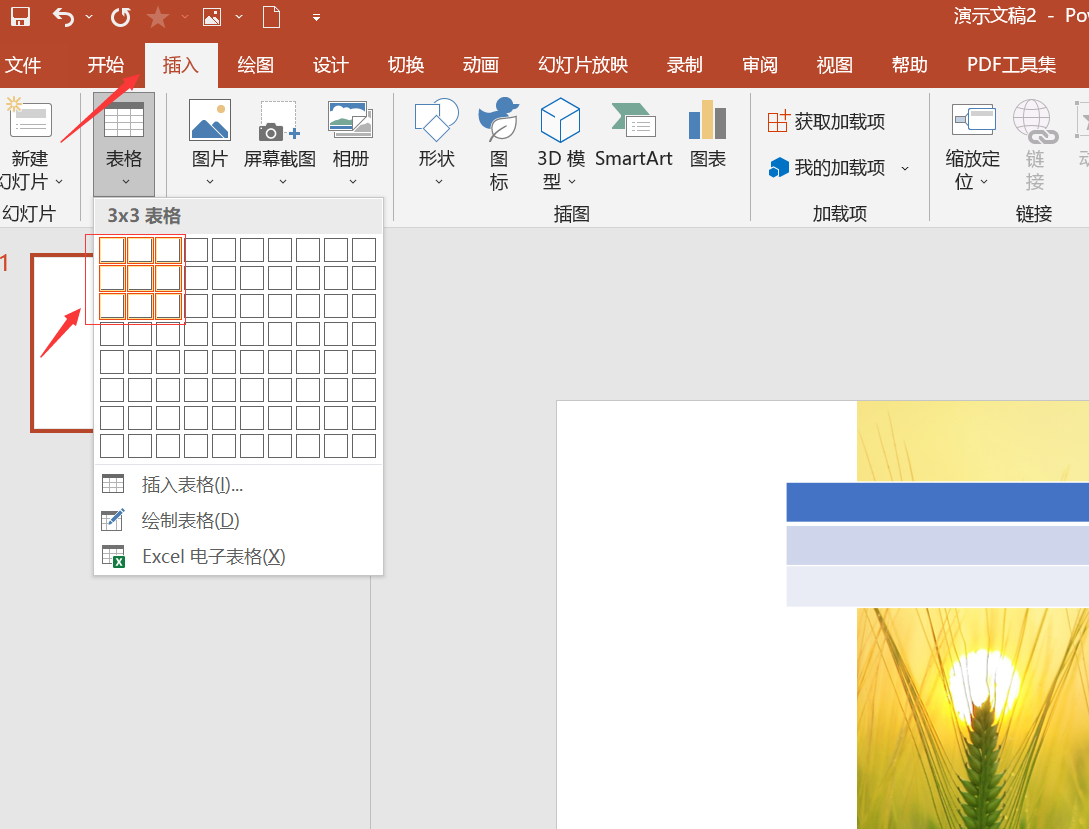Open Customize Quick Access Toolbar dropdown
Screen dimensions: 1089x829
click(316, 17)
